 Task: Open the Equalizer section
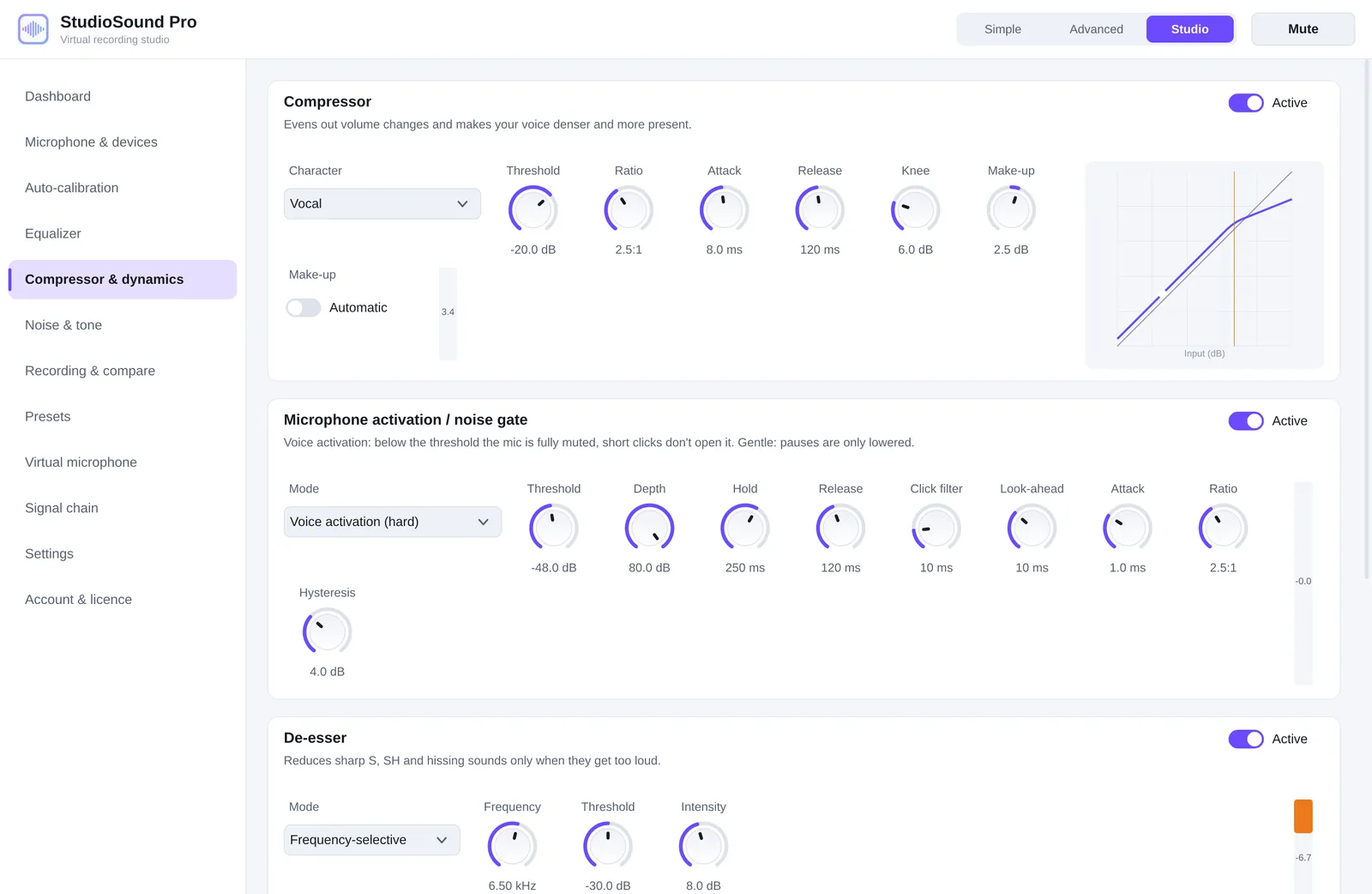point(123,234)
